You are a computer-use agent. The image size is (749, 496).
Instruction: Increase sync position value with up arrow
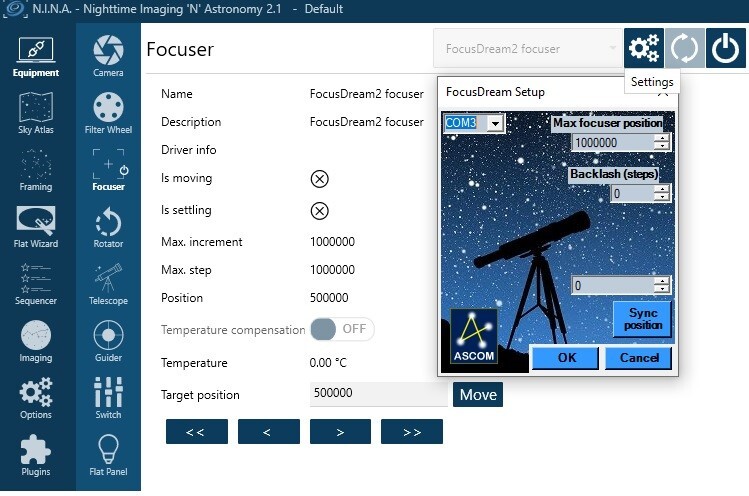point(662,281)
